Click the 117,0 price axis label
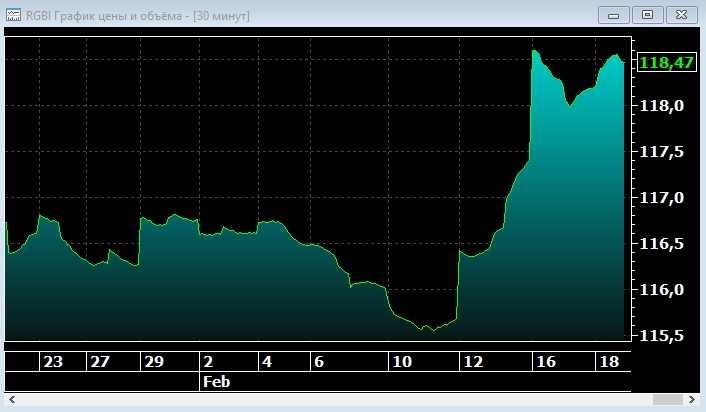 point(661,198)
